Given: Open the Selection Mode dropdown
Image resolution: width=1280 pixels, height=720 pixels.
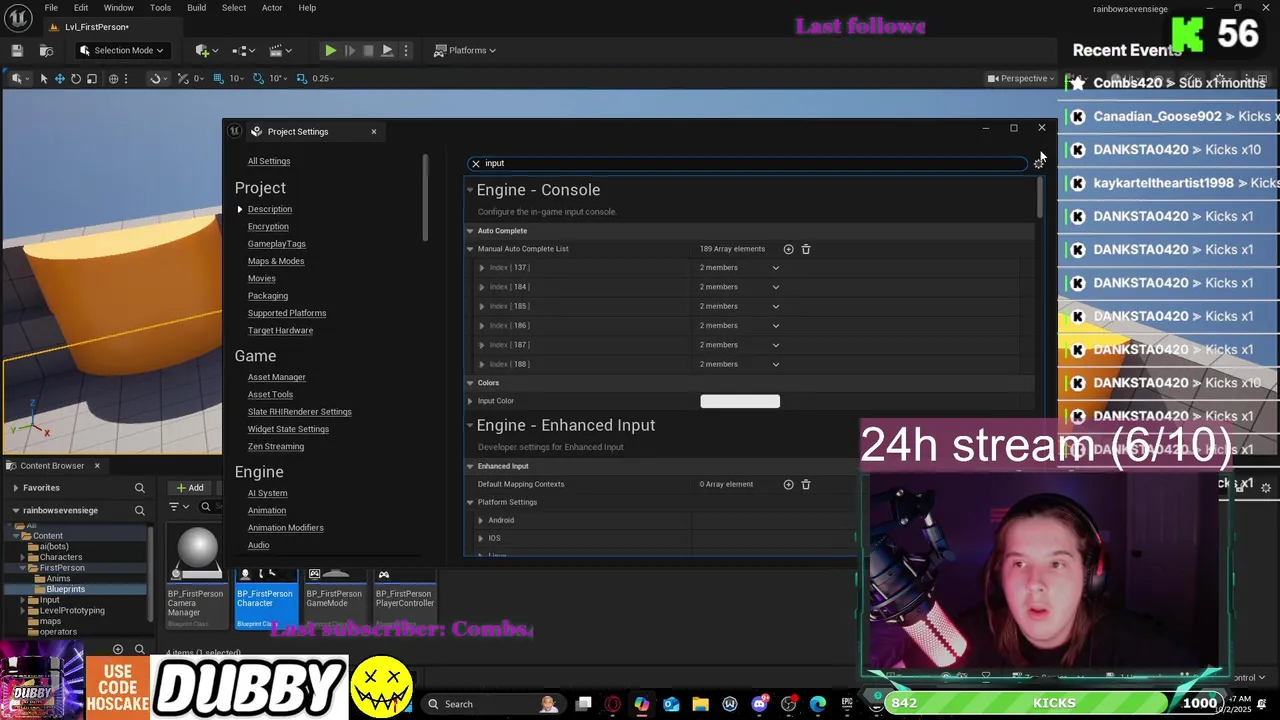Looking at the screenshot, I should click(x=121, y=50).
